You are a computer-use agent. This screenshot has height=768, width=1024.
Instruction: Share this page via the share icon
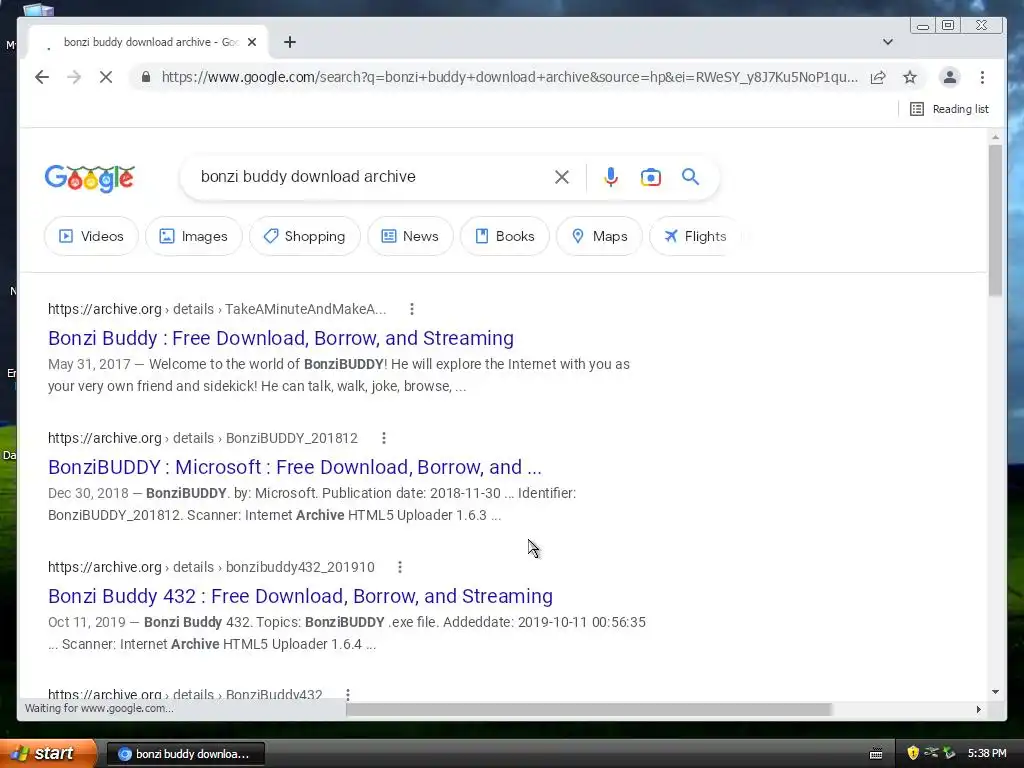[x=878, y=77]
